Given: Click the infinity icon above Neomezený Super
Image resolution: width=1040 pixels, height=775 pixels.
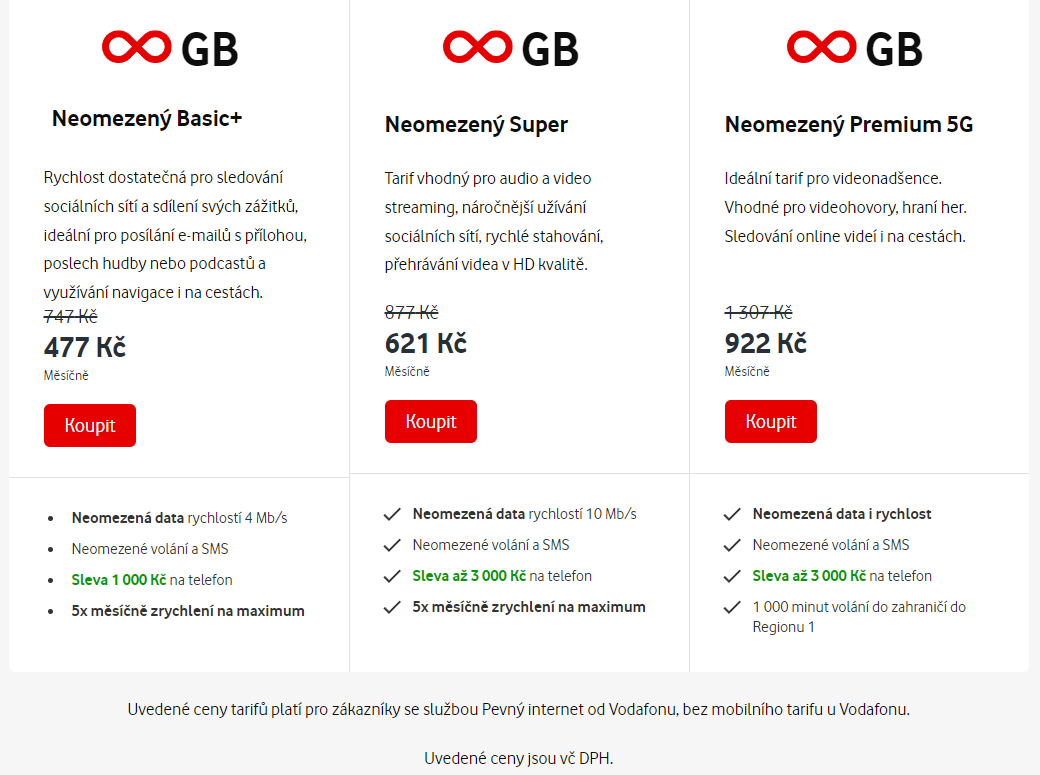Looking at the screenshot, I should pyautogui.click(x=478, y=47).
